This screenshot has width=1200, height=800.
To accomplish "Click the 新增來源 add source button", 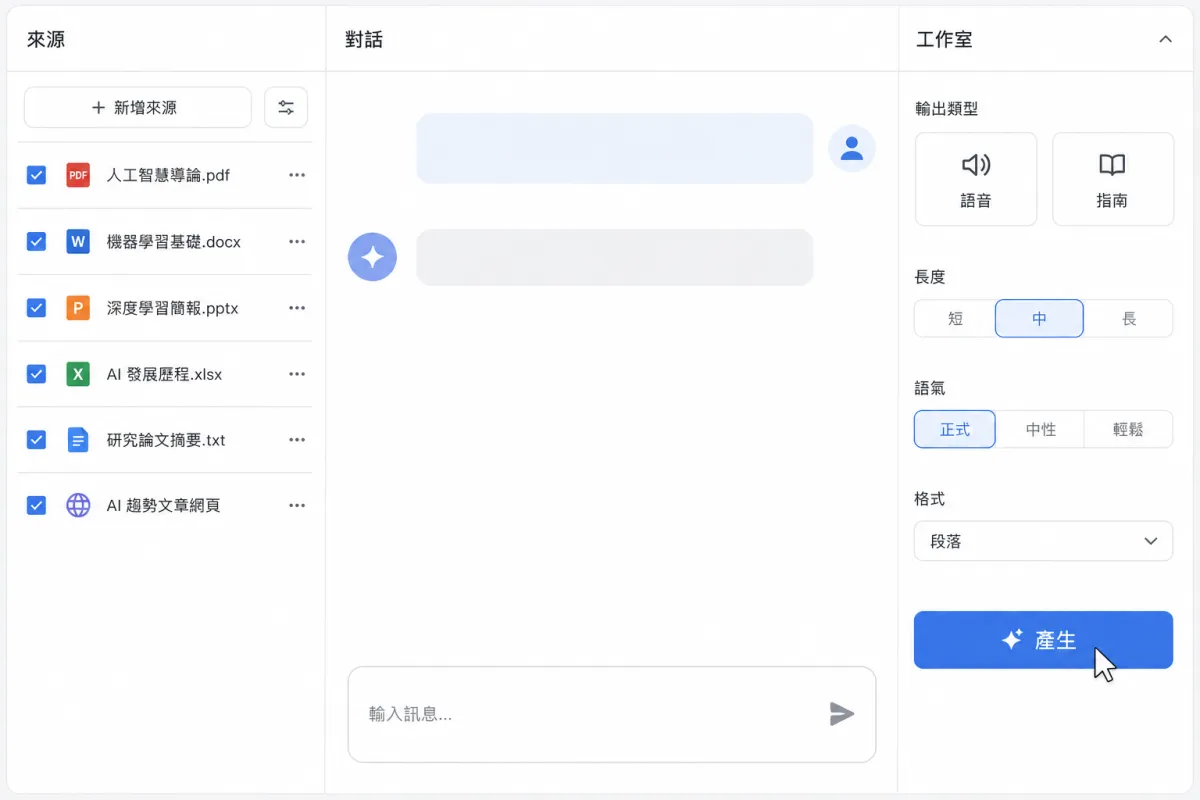I will (138, 107).
